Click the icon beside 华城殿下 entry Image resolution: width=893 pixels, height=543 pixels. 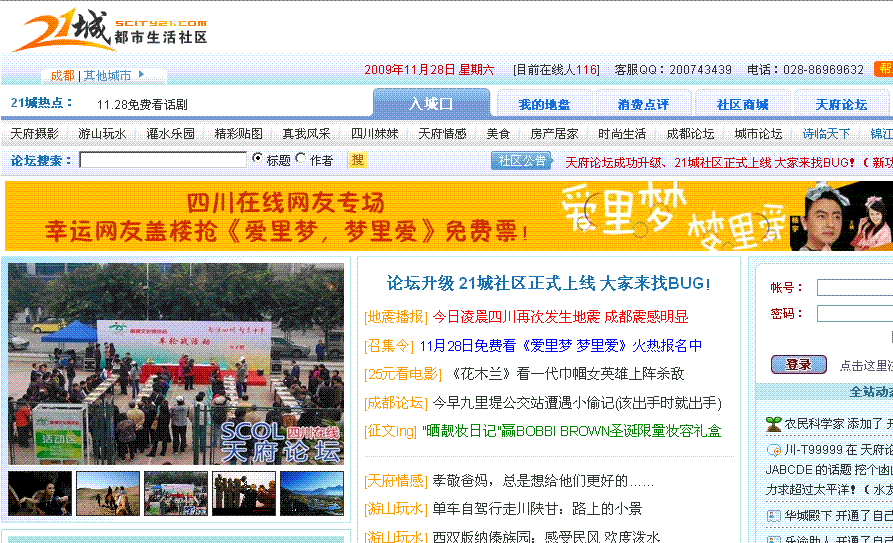point(773,516)
